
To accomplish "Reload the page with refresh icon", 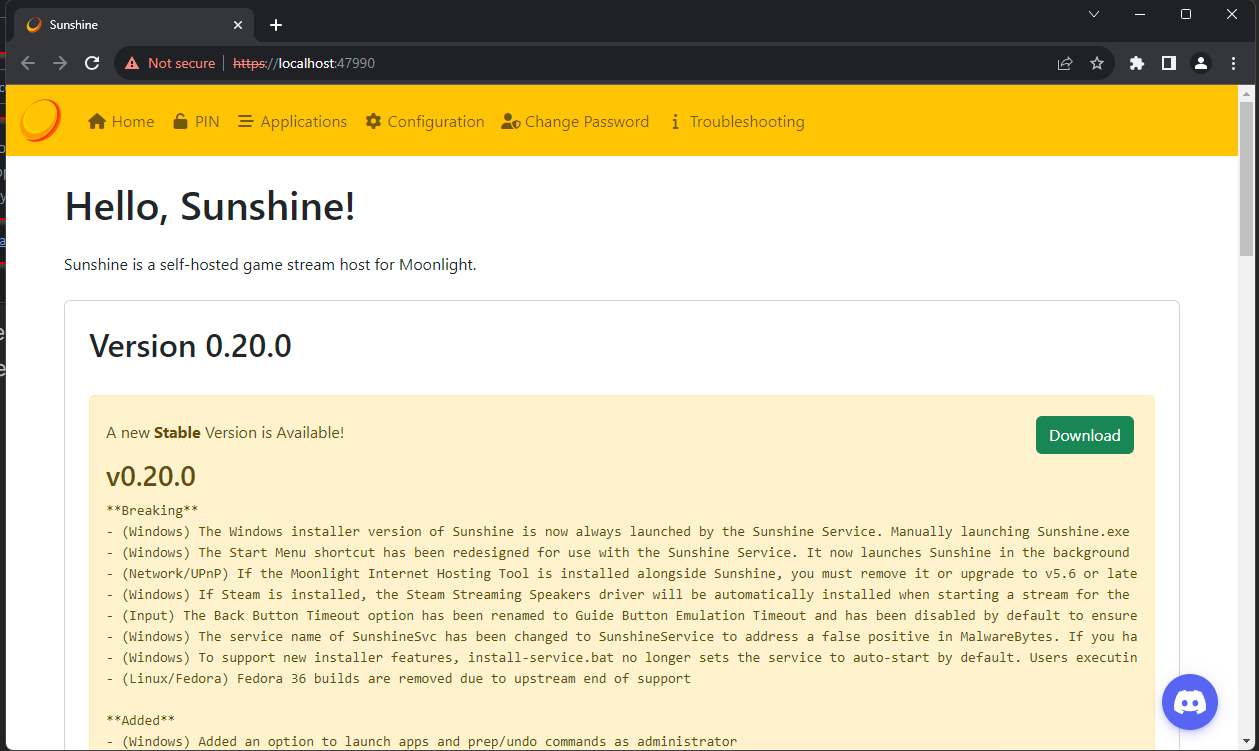I will click(92, 63).
